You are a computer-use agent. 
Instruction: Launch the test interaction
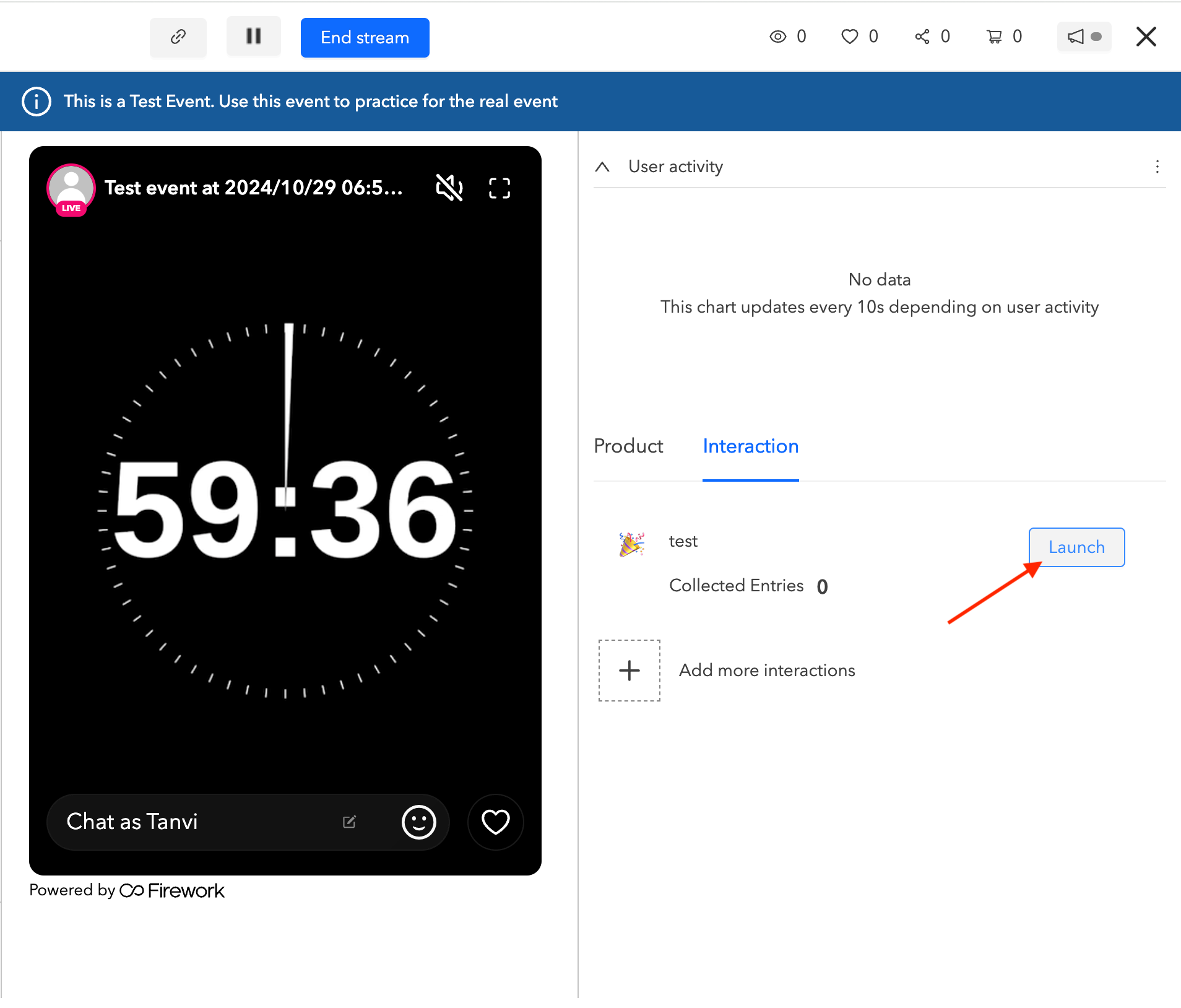pyautogui.click(x=1077, y=547)
